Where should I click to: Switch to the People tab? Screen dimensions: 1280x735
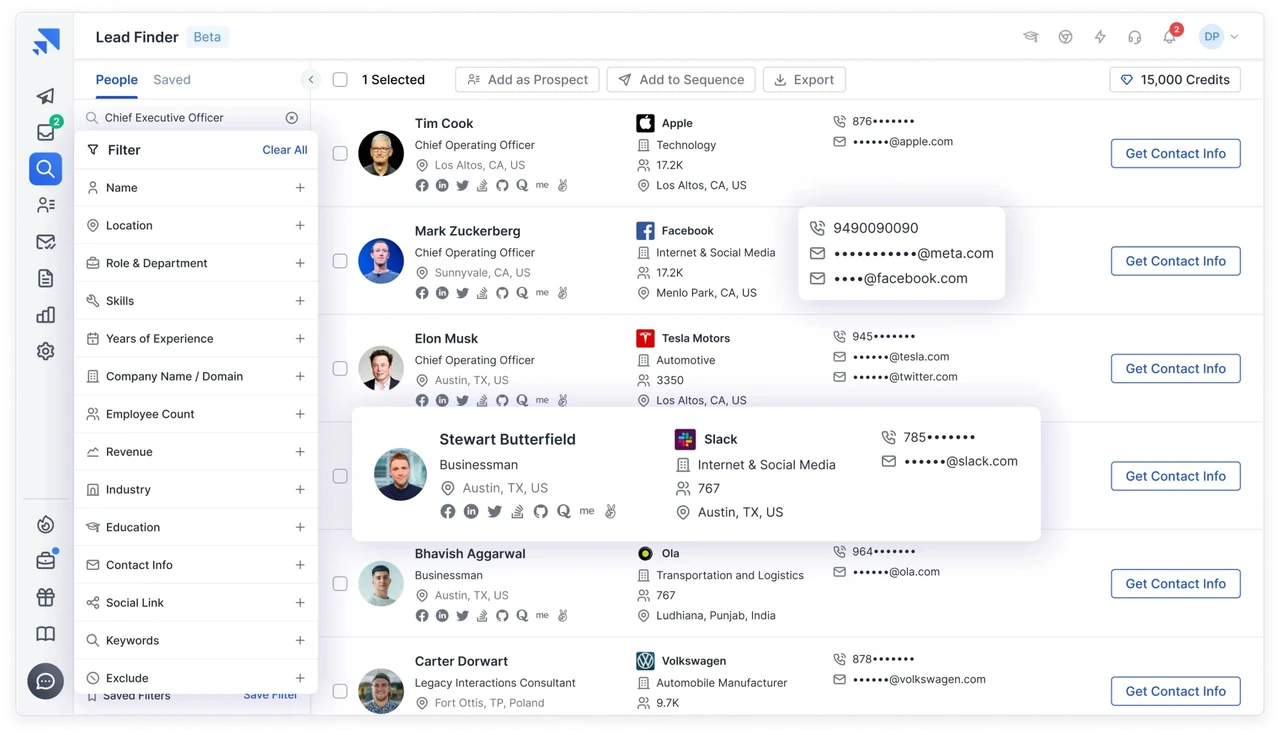click(117, 80)
